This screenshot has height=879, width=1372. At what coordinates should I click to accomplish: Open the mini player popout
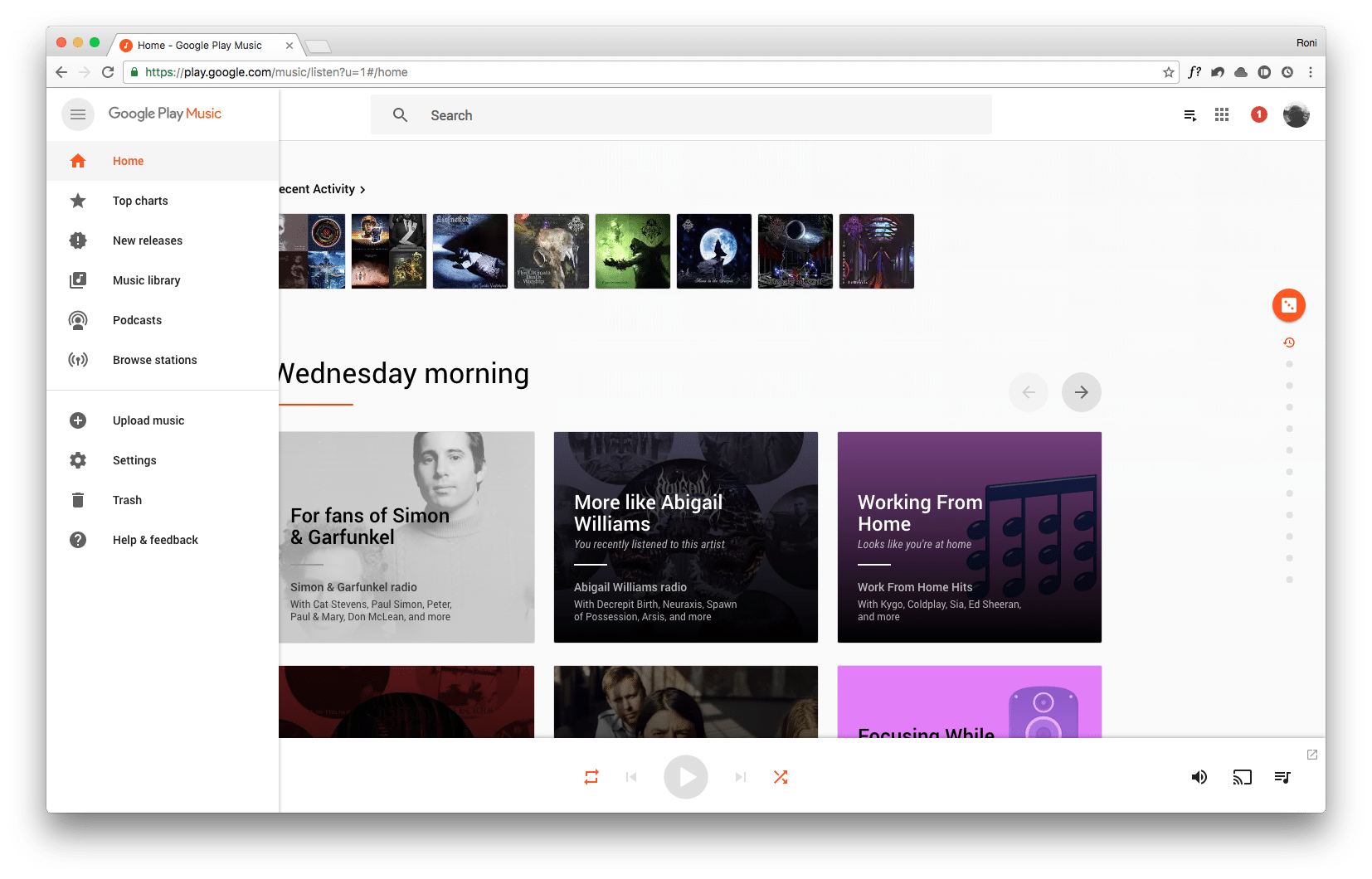click(x=1312, y=755)
